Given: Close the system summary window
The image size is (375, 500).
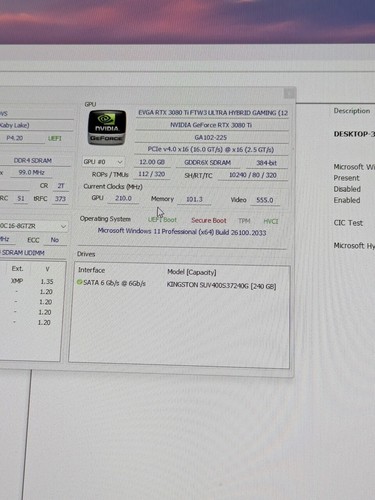Looking at the screenshot, I should tap(289, 93).
